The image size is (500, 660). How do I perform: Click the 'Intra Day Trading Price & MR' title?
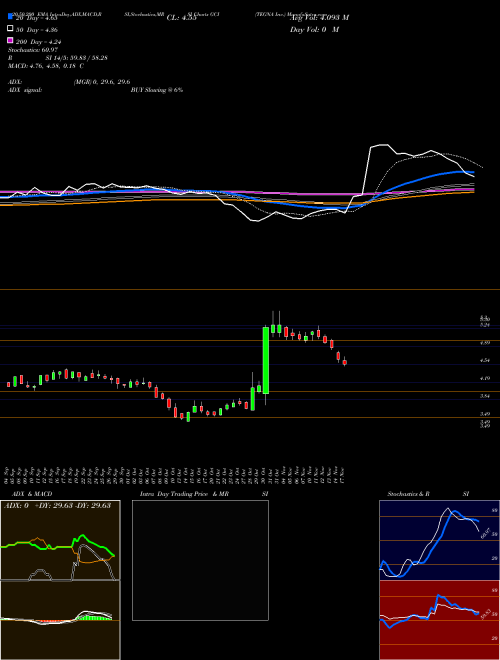(x=184, y=494)
